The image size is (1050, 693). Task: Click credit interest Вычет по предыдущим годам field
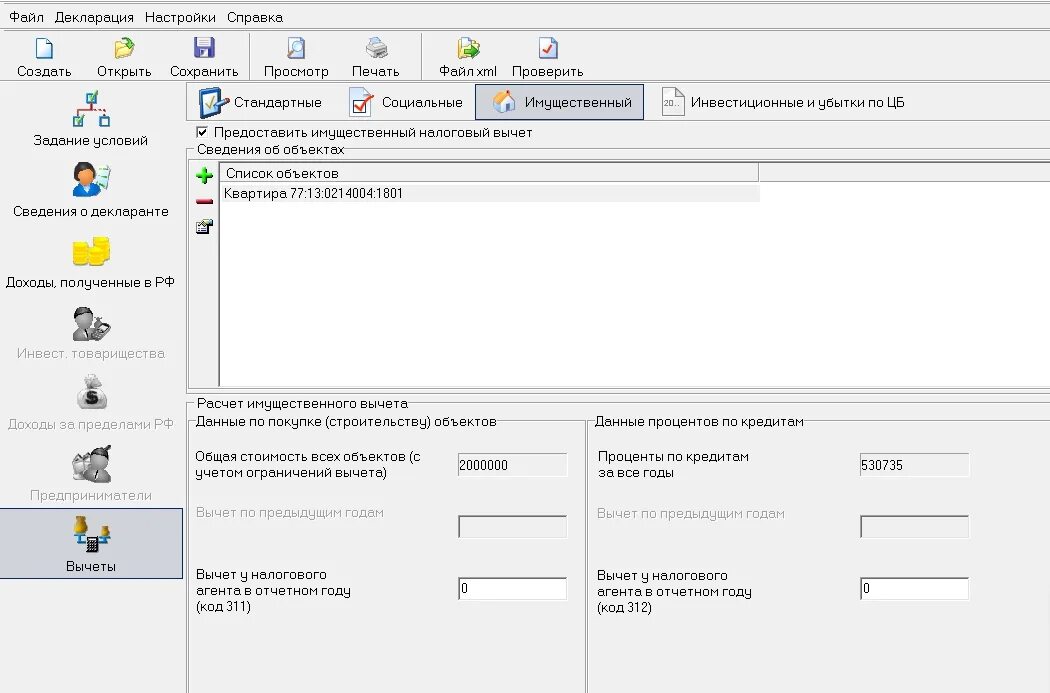[x=914, y=526]
